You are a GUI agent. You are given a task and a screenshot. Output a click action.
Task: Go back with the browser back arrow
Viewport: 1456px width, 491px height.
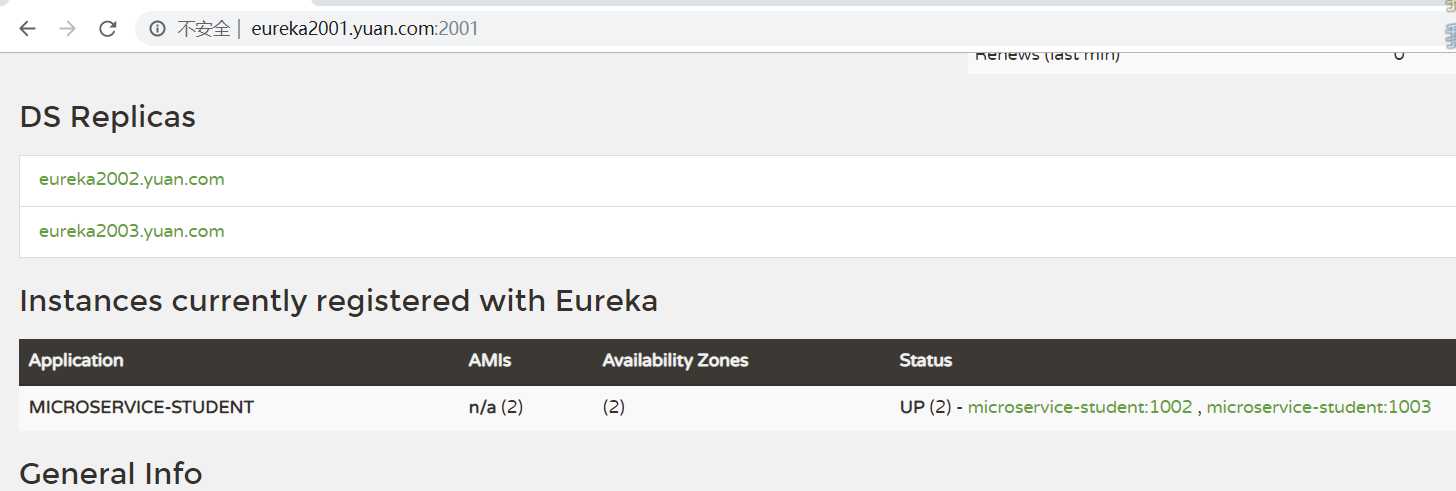[x=27, y=29]
